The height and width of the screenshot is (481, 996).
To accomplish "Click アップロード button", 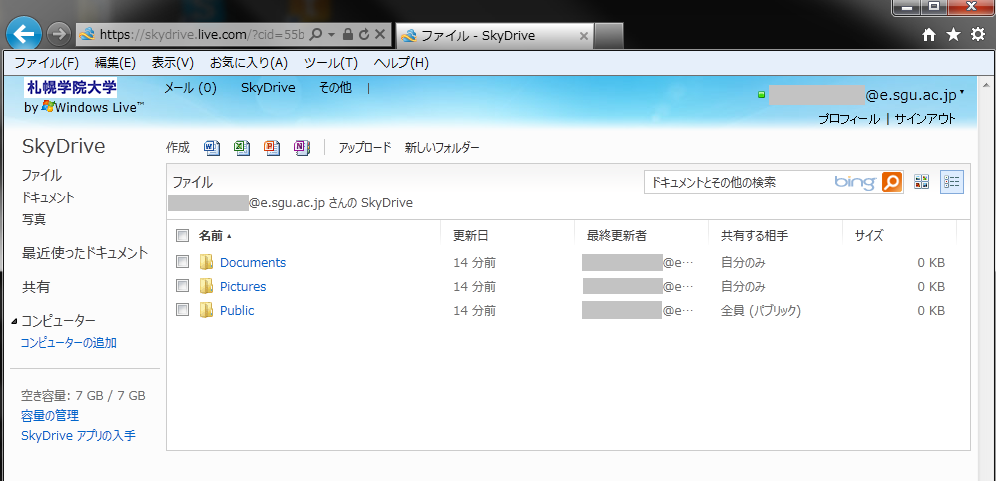I will 365,147.
